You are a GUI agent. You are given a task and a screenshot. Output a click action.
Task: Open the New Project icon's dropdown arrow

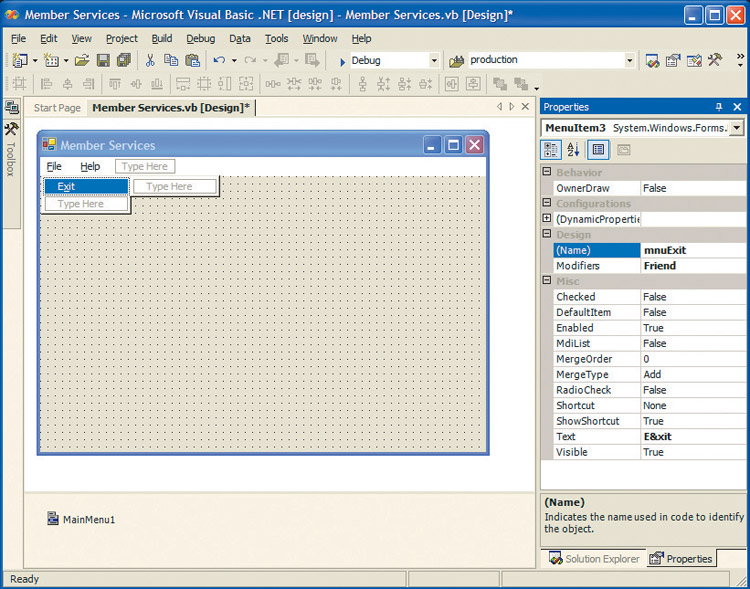click(35, 61)
